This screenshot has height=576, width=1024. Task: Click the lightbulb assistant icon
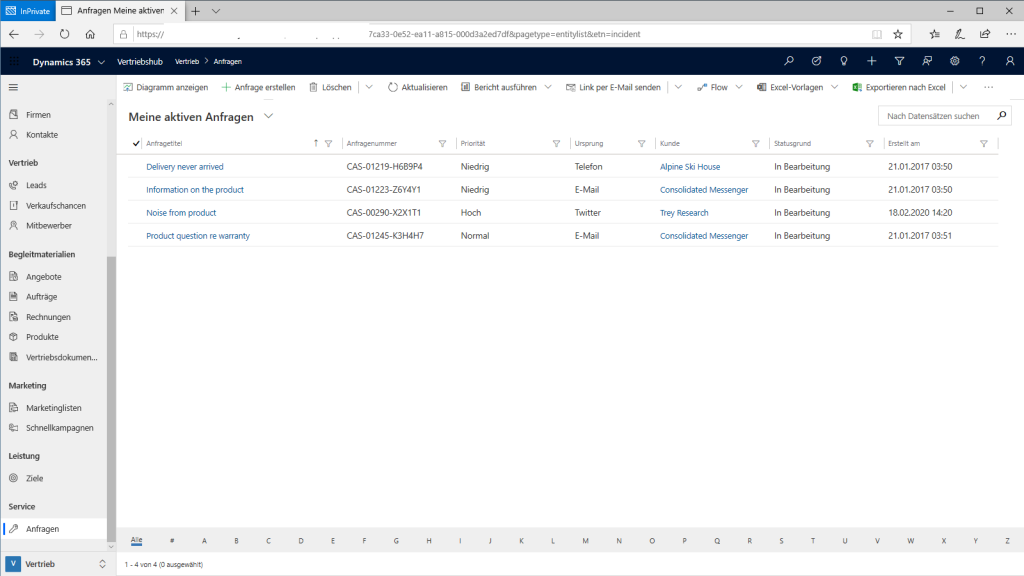843,61
